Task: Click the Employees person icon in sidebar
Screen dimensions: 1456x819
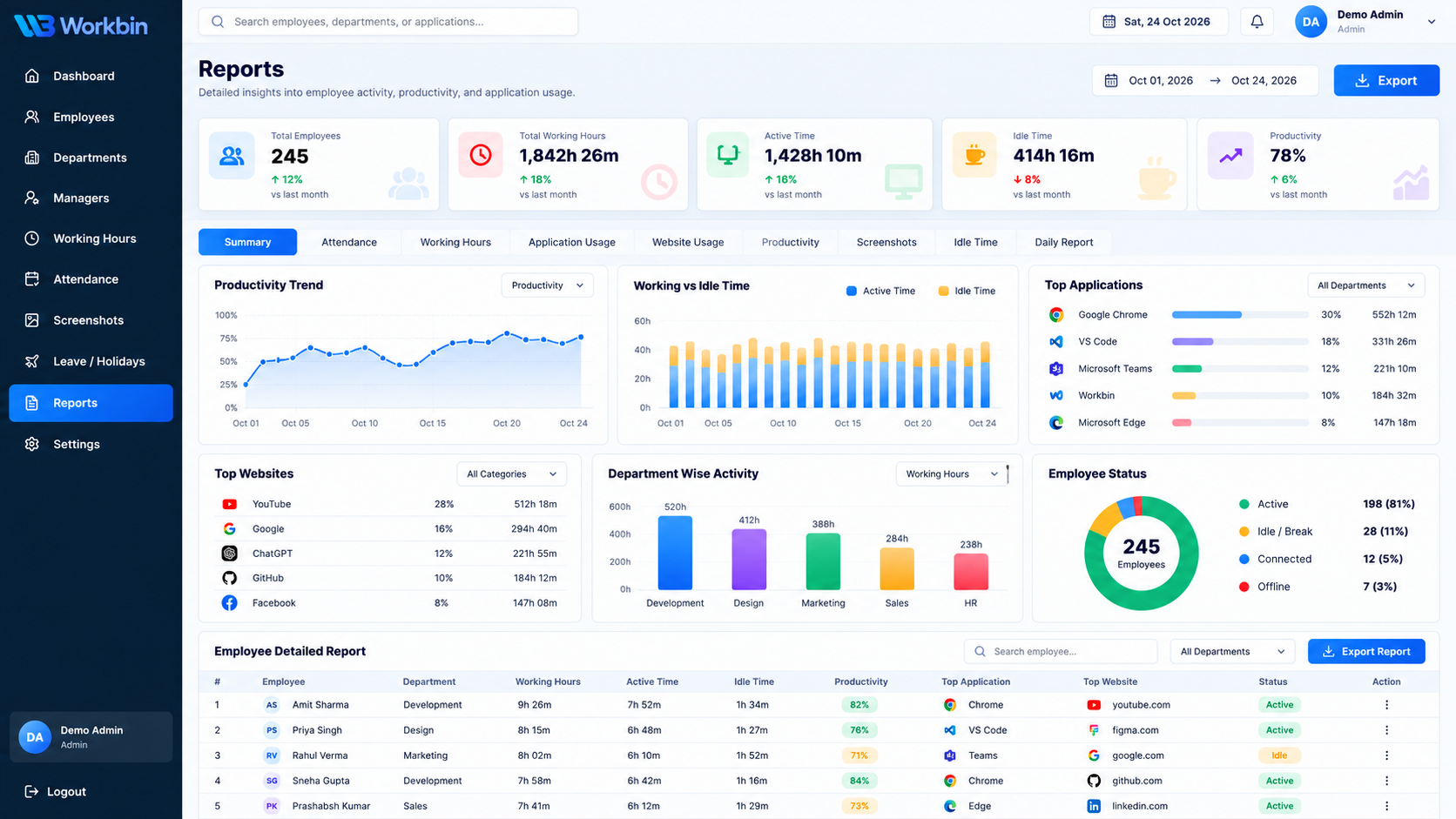Action: [32, 117]
